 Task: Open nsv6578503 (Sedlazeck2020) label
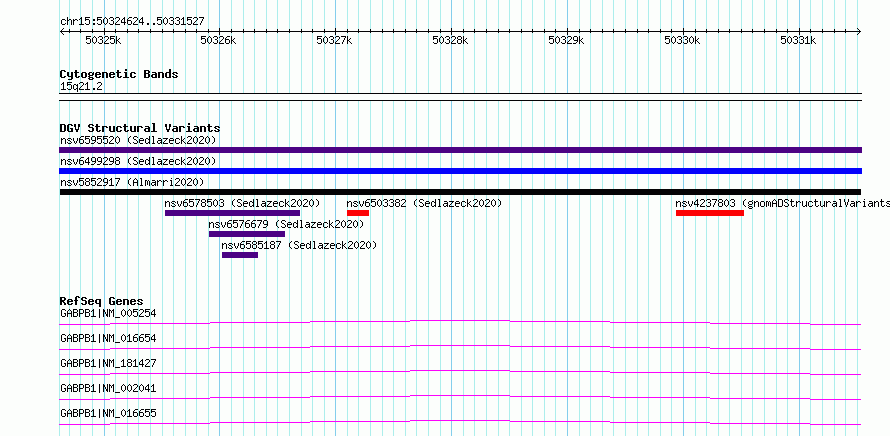(x=242, y=203)
